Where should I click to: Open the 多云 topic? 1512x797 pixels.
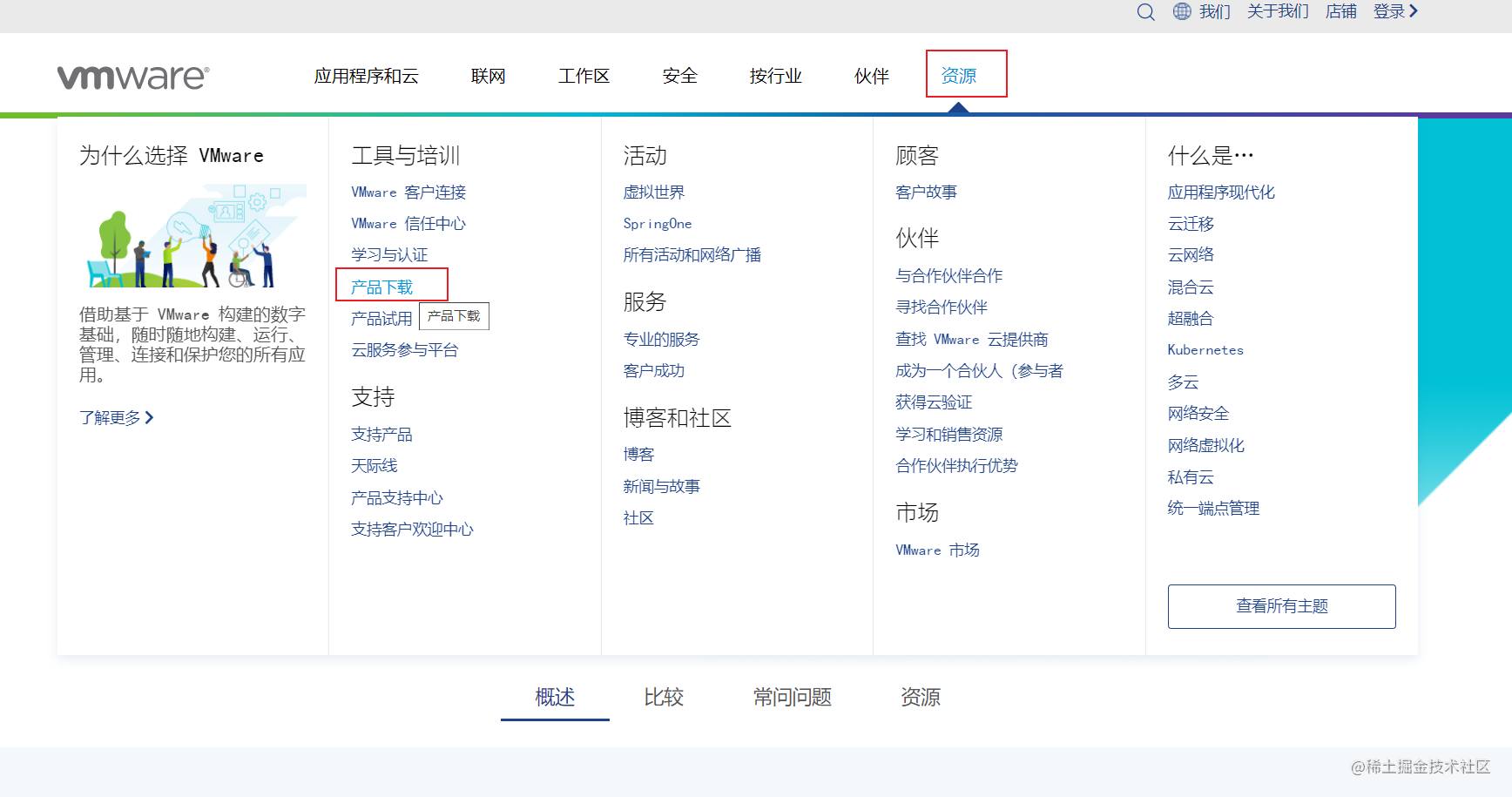pyautogui.click(x=1183, y=382)
